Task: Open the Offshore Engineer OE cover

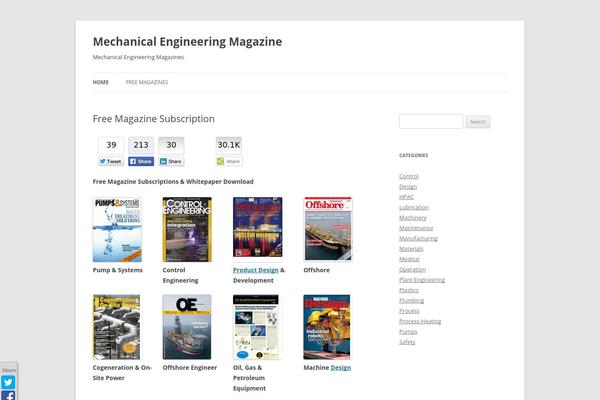Action: [x=187, y=327]
